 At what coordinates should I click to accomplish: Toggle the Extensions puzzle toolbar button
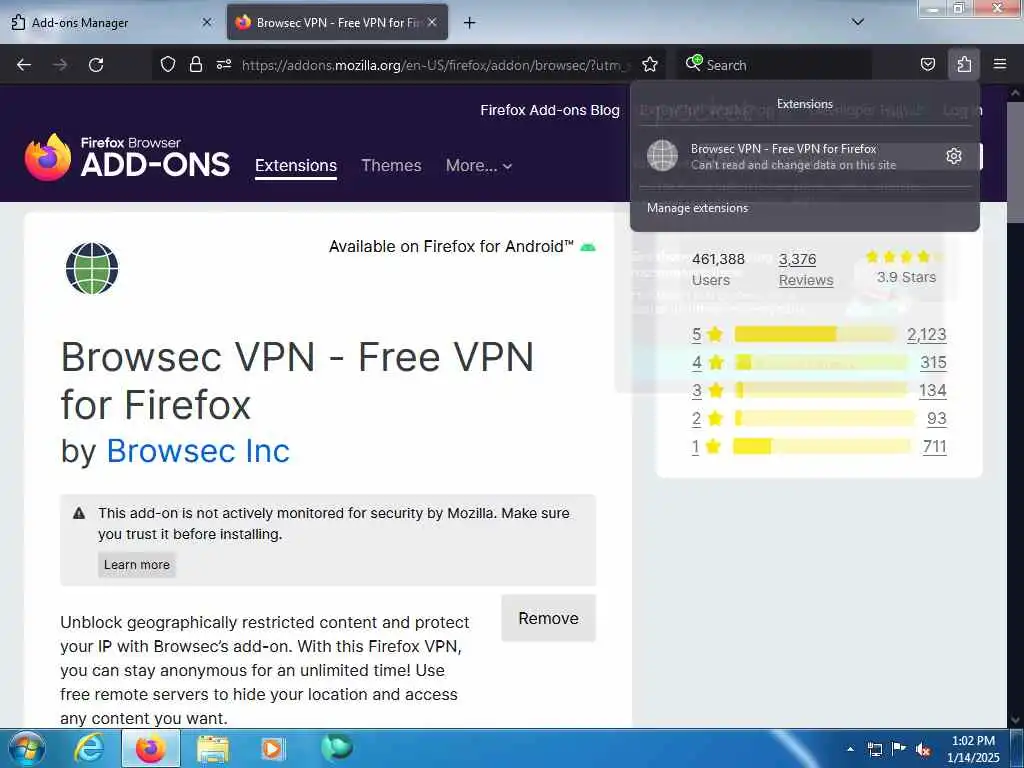coord(964,64)
